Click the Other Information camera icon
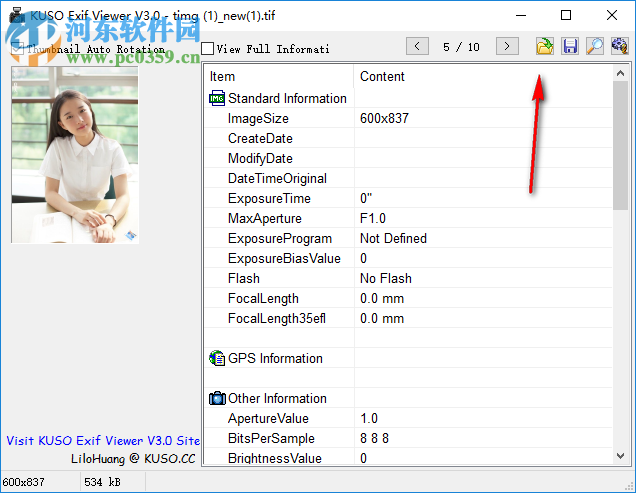The height and width of the screenshot is (493, 636). pos(217,398)
